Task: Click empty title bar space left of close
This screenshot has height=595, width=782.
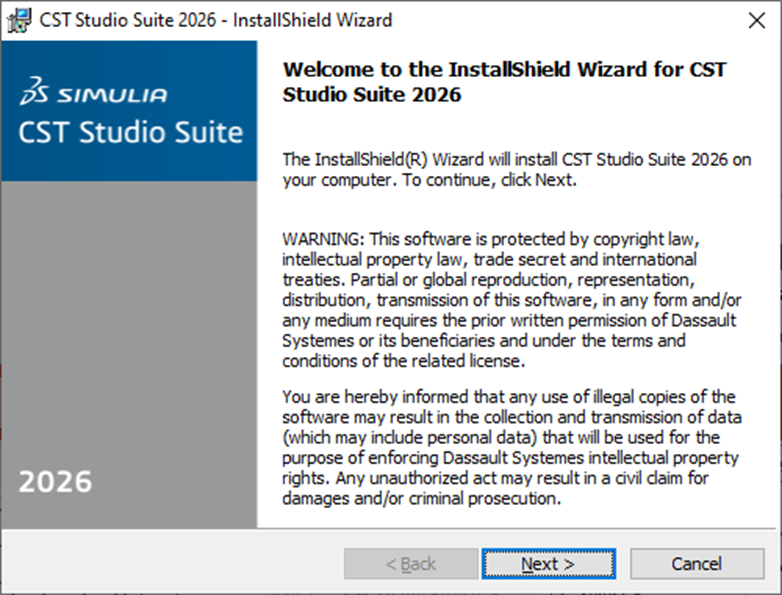Action: click(x=560, y=20)
